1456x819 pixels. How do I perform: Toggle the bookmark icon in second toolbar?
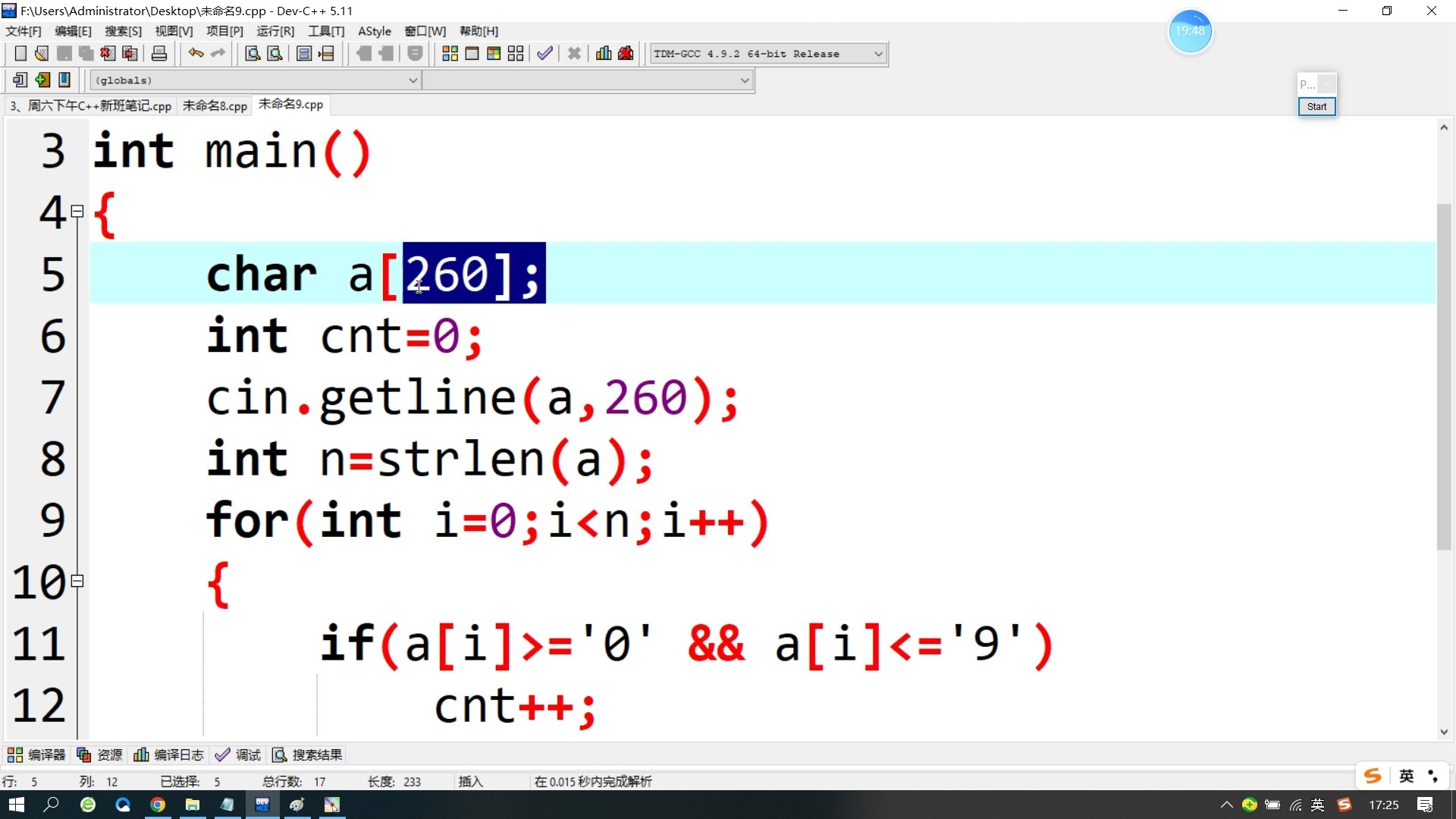click(64, 80)
